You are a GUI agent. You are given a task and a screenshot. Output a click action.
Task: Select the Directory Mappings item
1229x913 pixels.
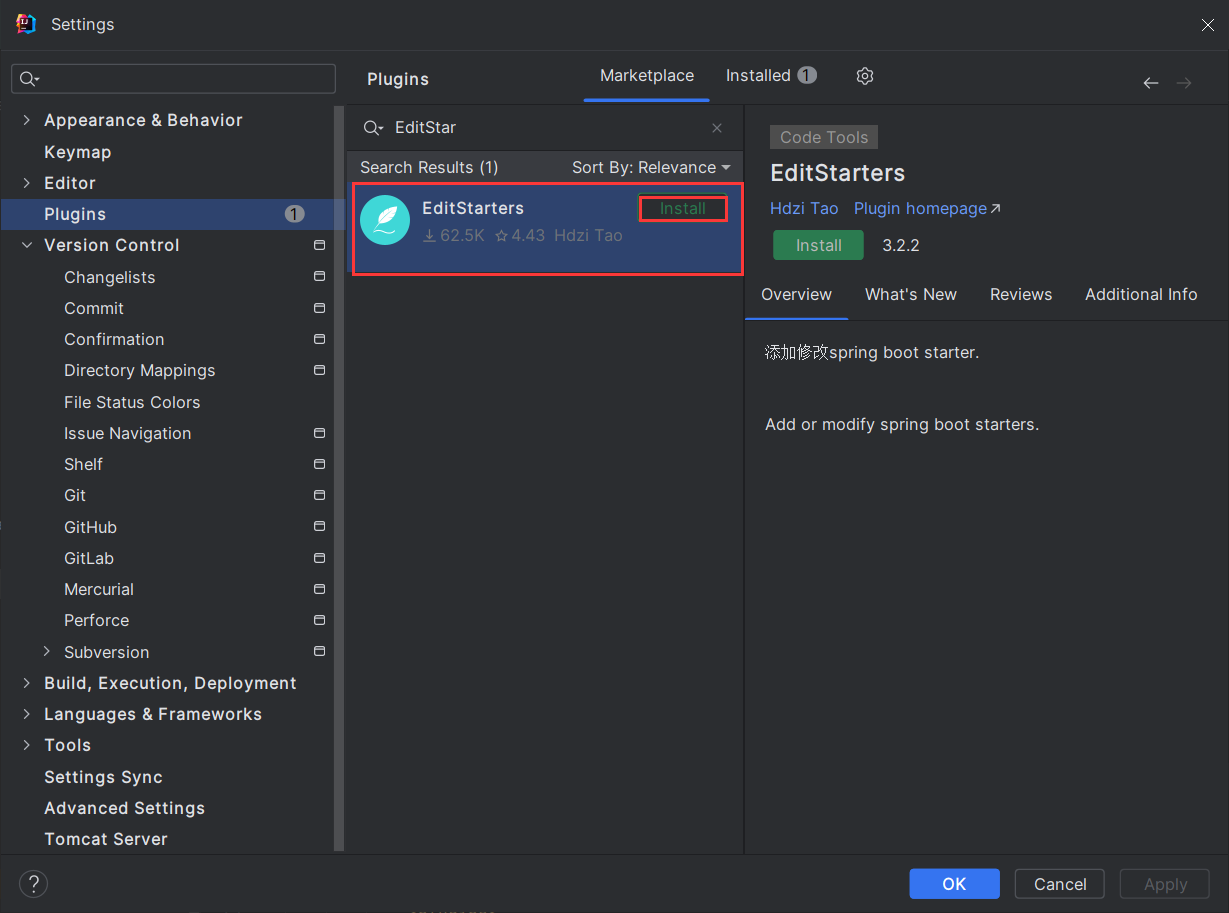click(140, 370)
